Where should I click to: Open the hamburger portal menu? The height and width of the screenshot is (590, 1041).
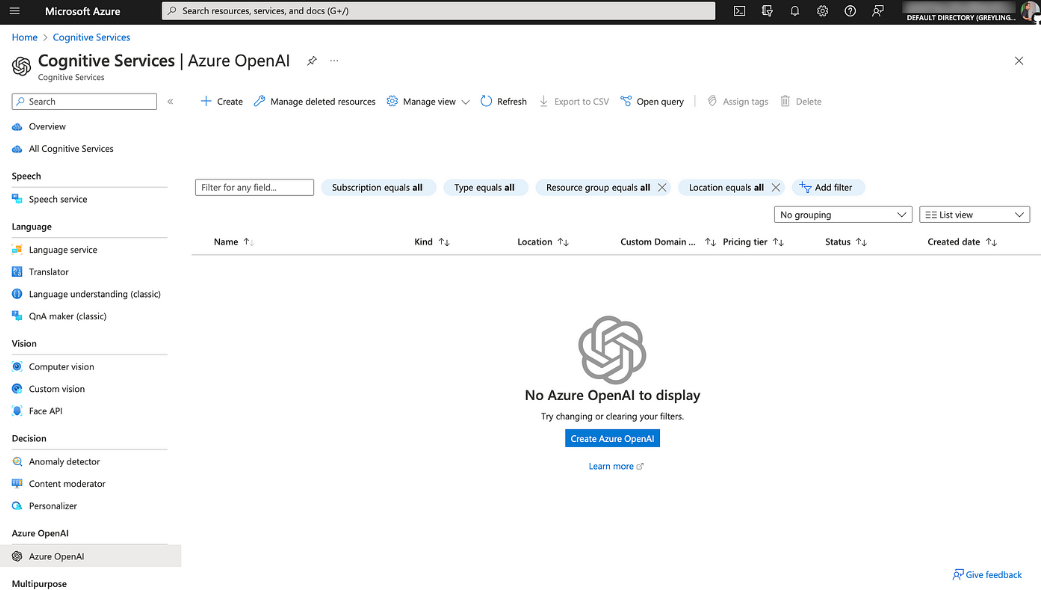click(x=15, y=11)
